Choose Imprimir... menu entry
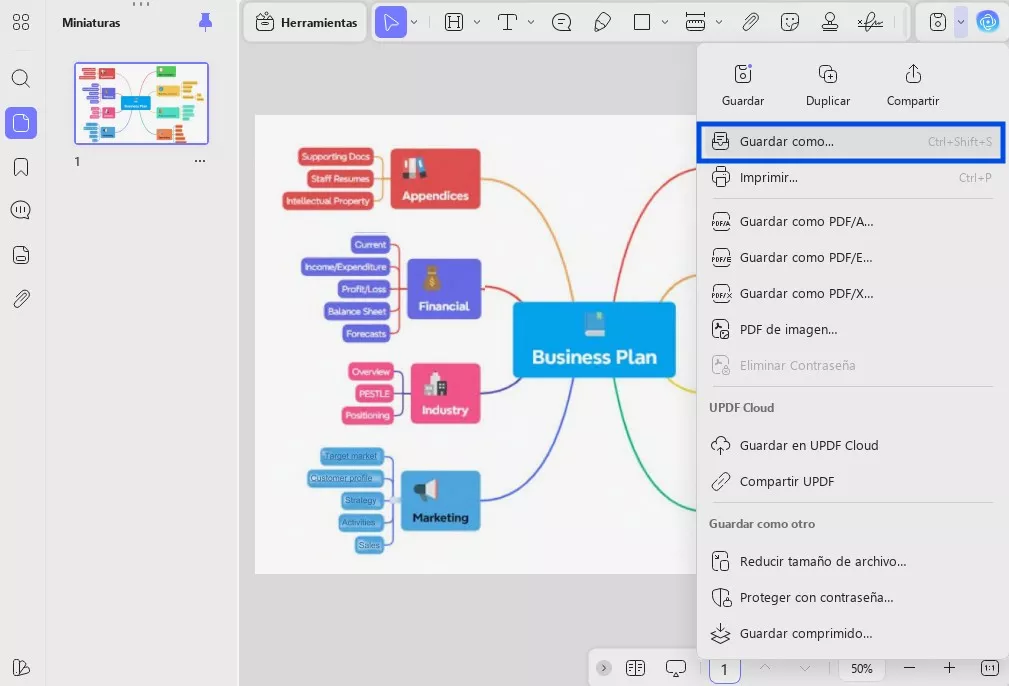This screenshot has width=1009, height=686. pos(851,178)
